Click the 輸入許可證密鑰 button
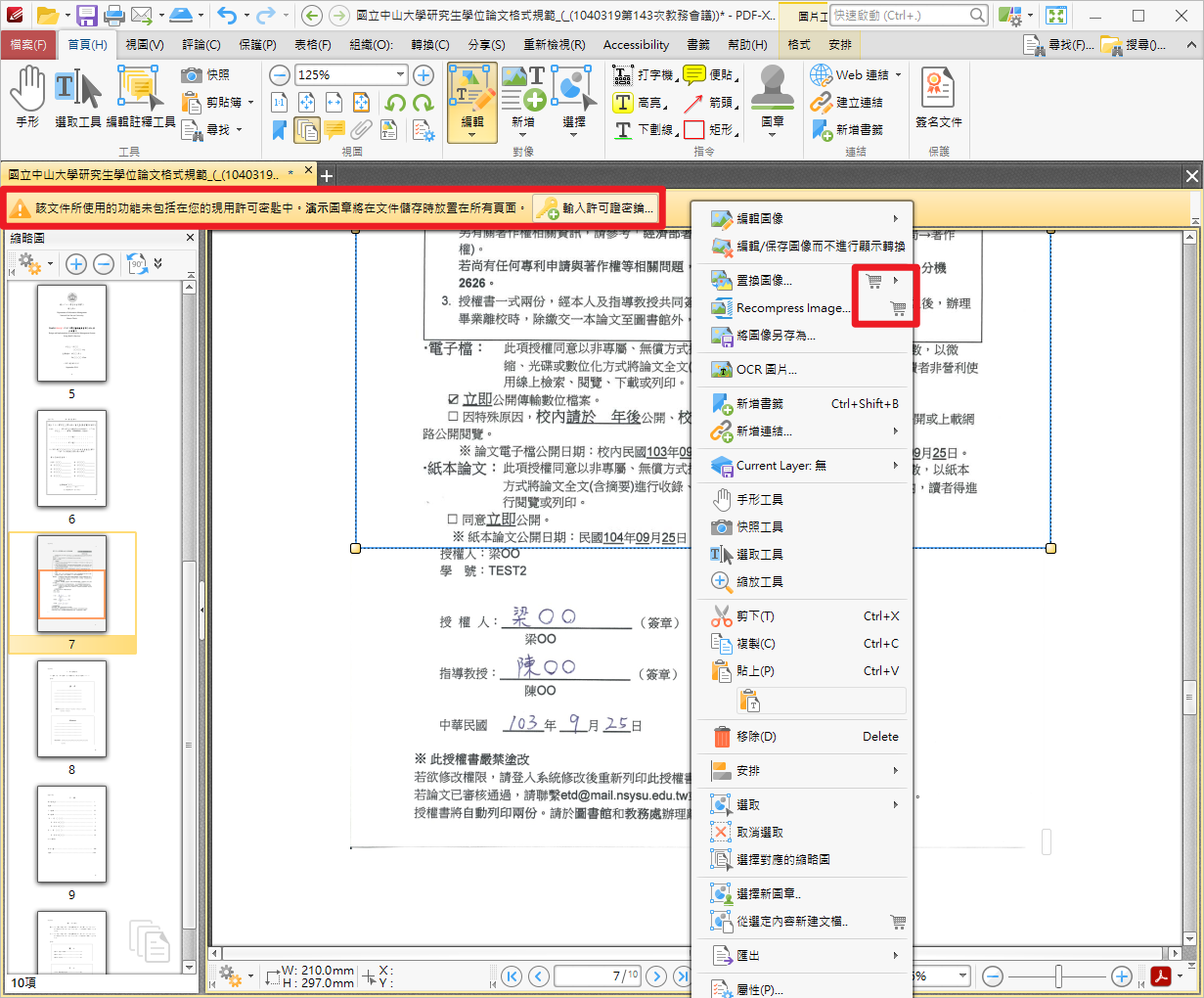The width and height of the screenshot is (1204, 998). click(x=596, y=208)
